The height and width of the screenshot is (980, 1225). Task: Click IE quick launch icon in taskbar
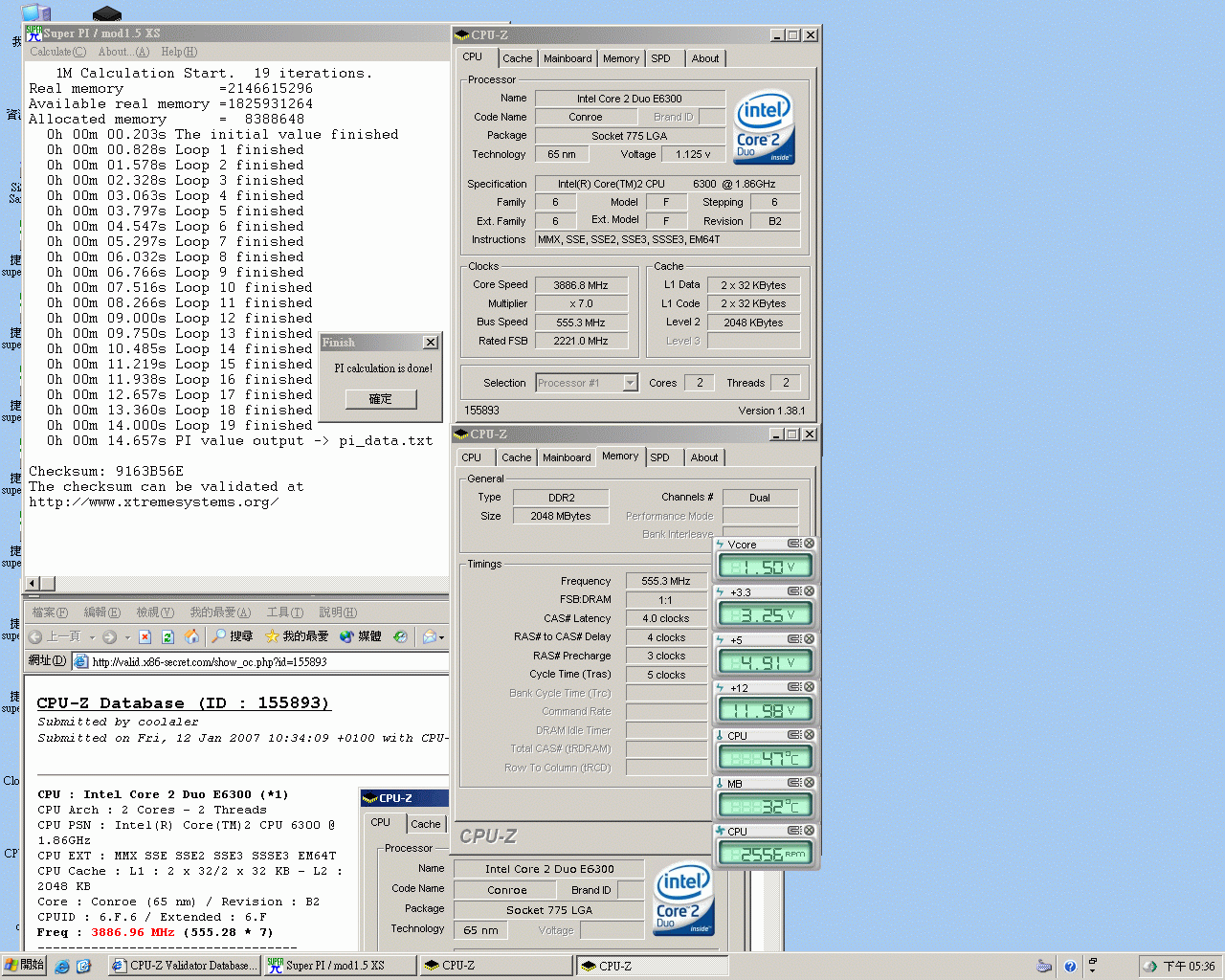tap(62, 966)
